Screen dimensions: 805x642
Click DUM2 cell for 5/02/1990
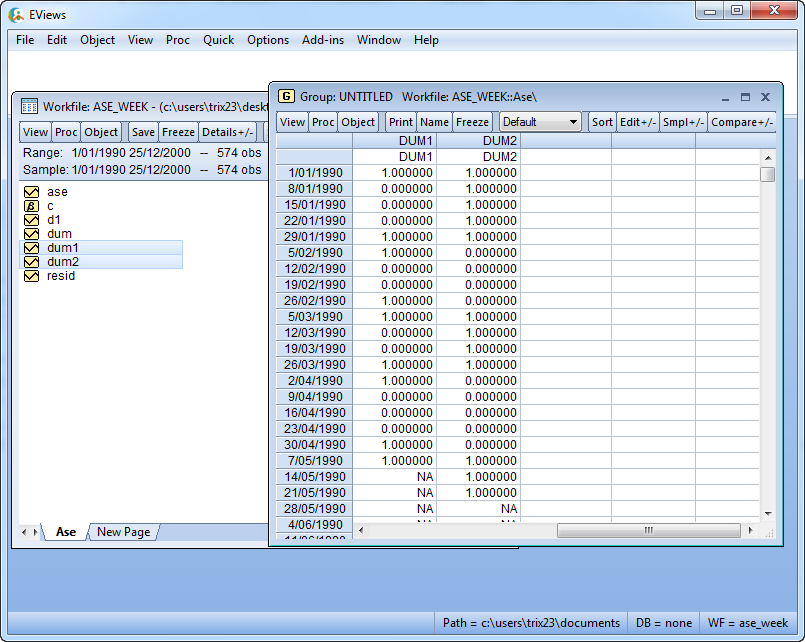click(x=478, y=253)
